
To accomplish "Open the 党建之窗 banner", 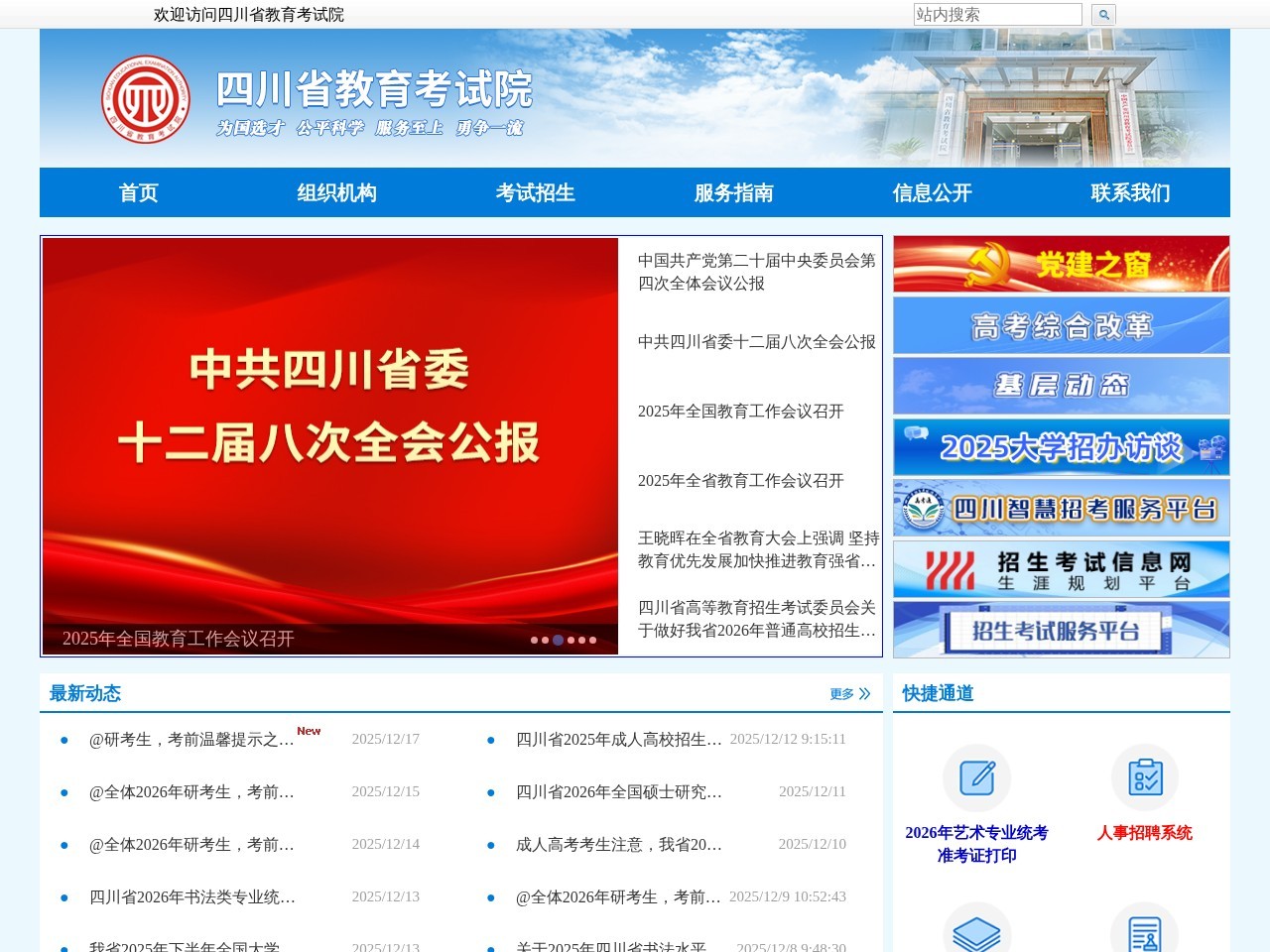I will [x=1060, y=263].
